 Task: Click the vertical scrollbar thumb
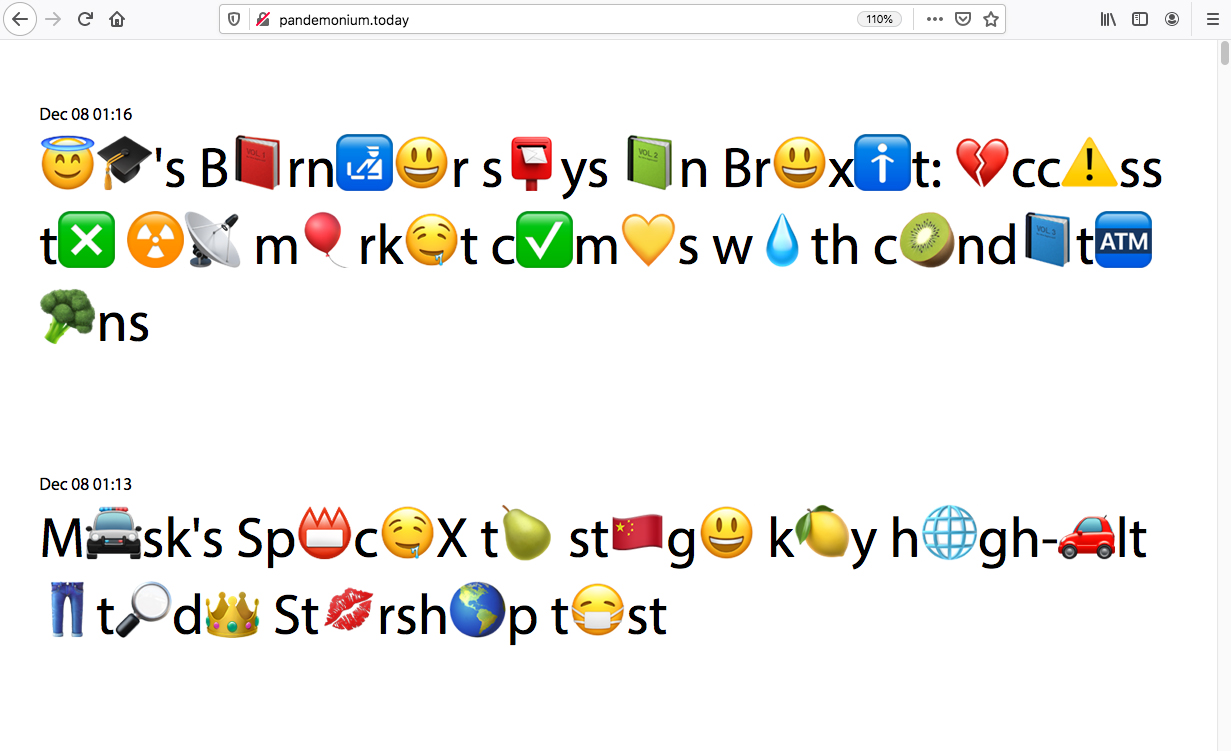(x=1224, y=54)
